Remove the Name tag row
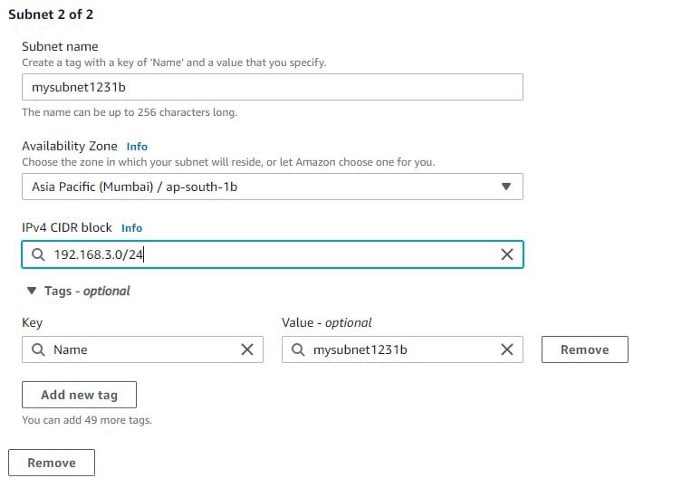Viewport: 700px width, 487px height. click(585, 350)
